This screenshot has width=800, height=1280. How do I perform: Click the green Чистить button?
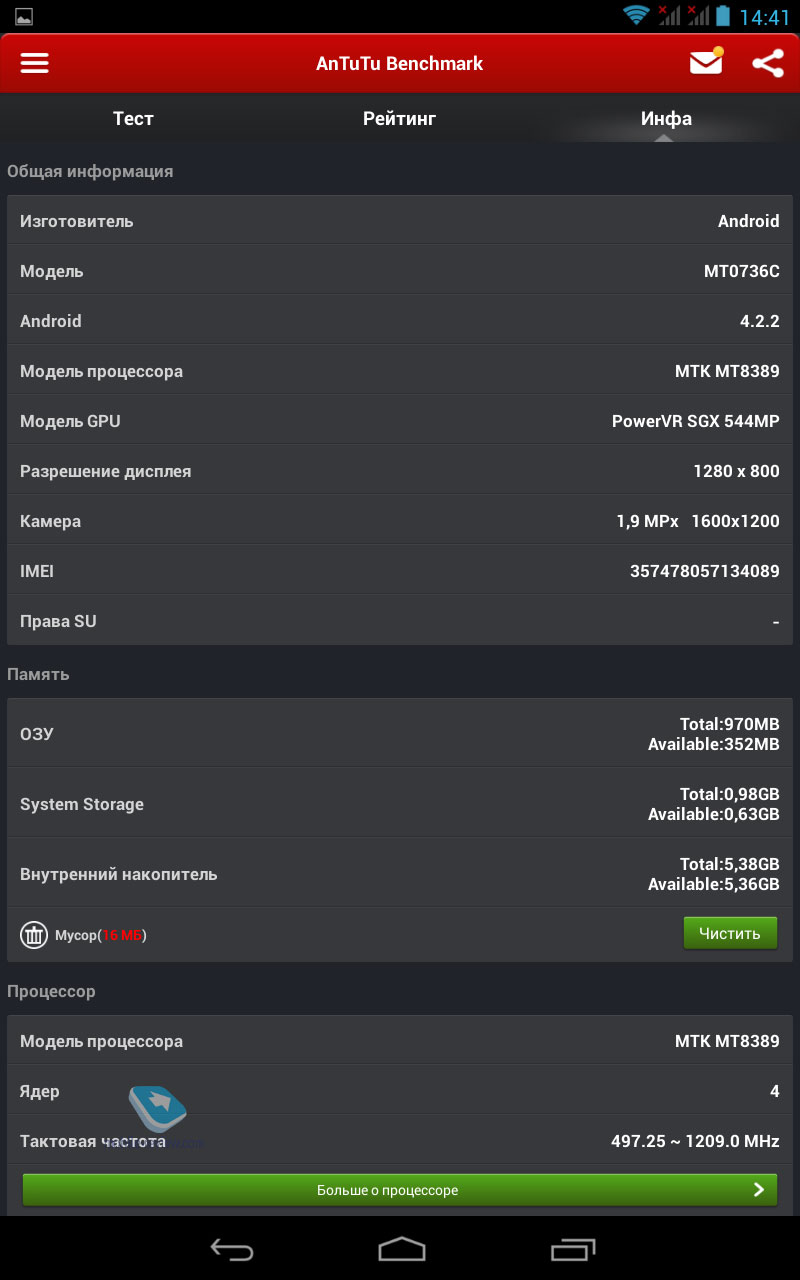click(x=730, y=933)
